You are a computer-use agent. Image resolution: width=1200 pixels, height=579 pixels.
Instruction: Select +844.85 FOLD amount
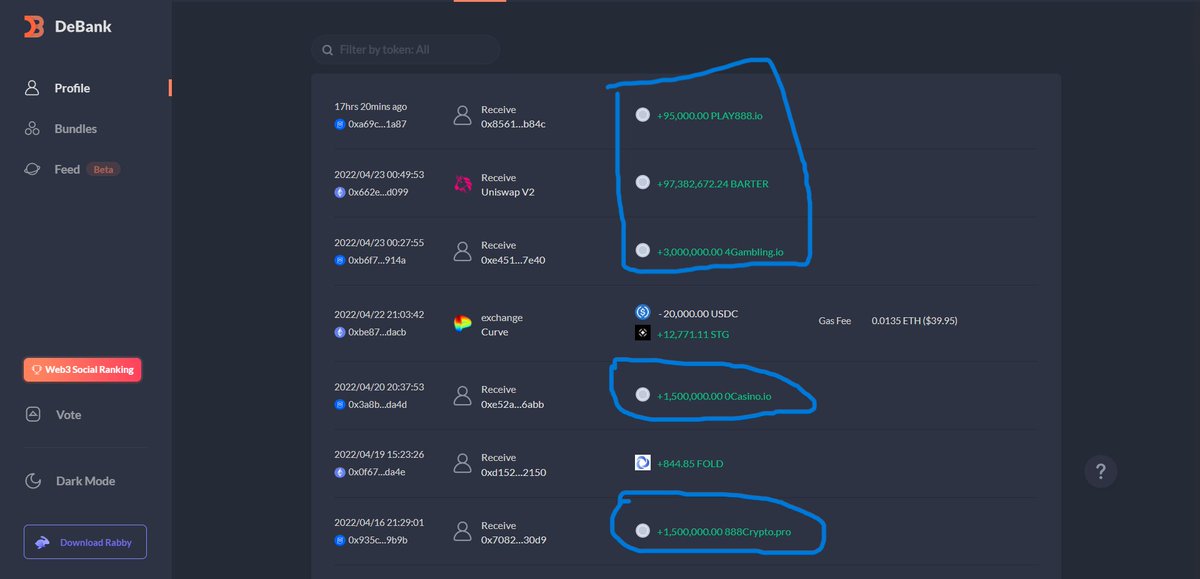click(690, 464)
